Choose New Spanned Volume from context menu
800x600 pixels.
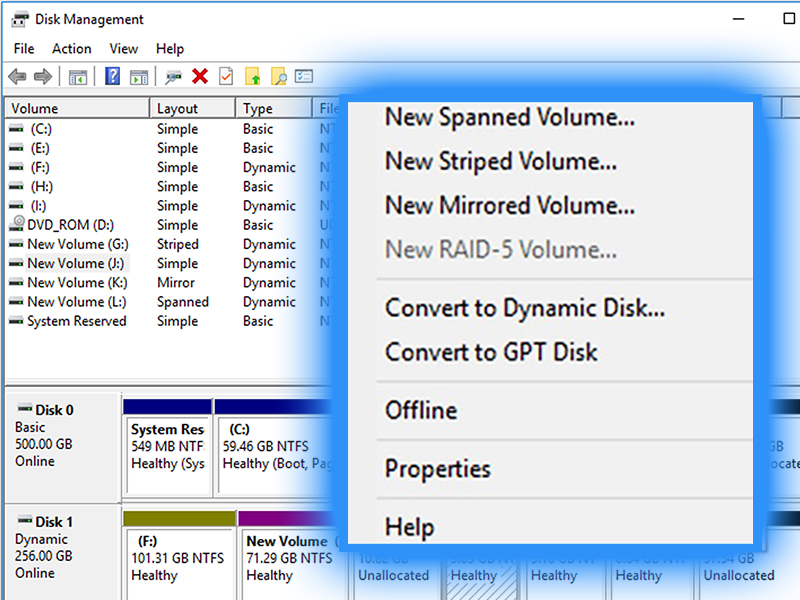tap(509, 118)
